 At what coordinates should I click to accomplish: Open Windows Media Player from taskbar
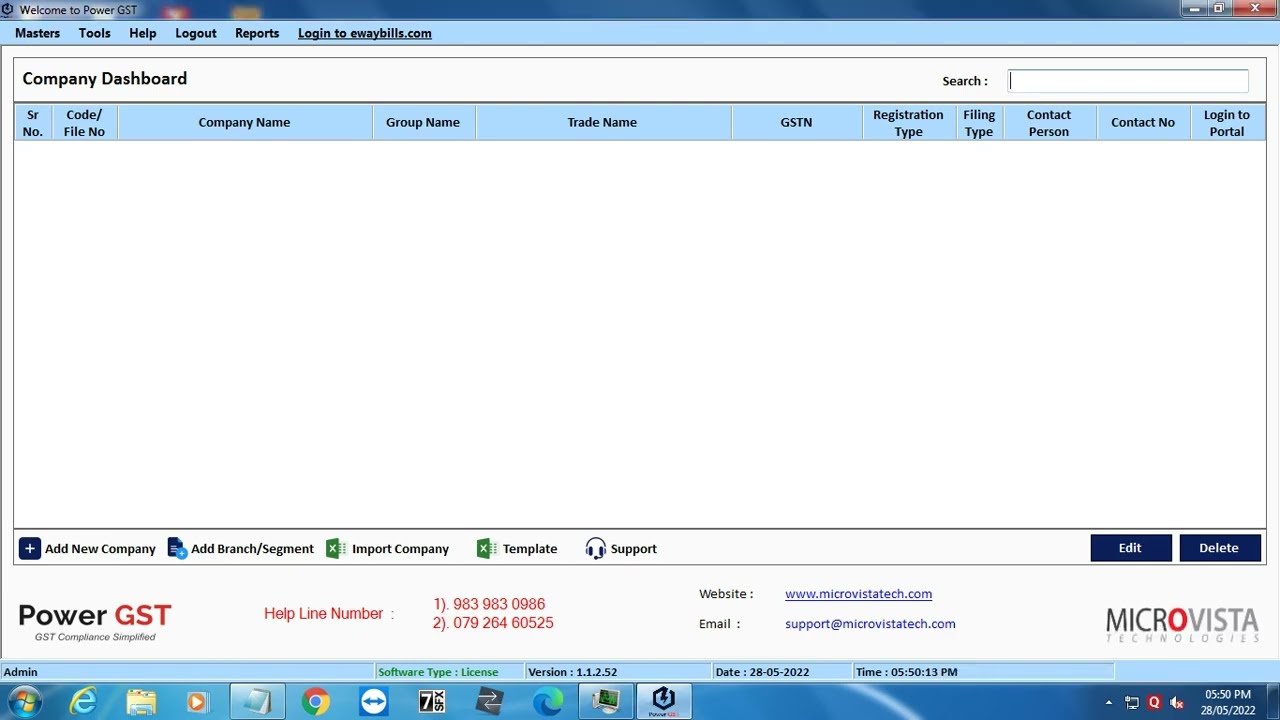point(197,702)
